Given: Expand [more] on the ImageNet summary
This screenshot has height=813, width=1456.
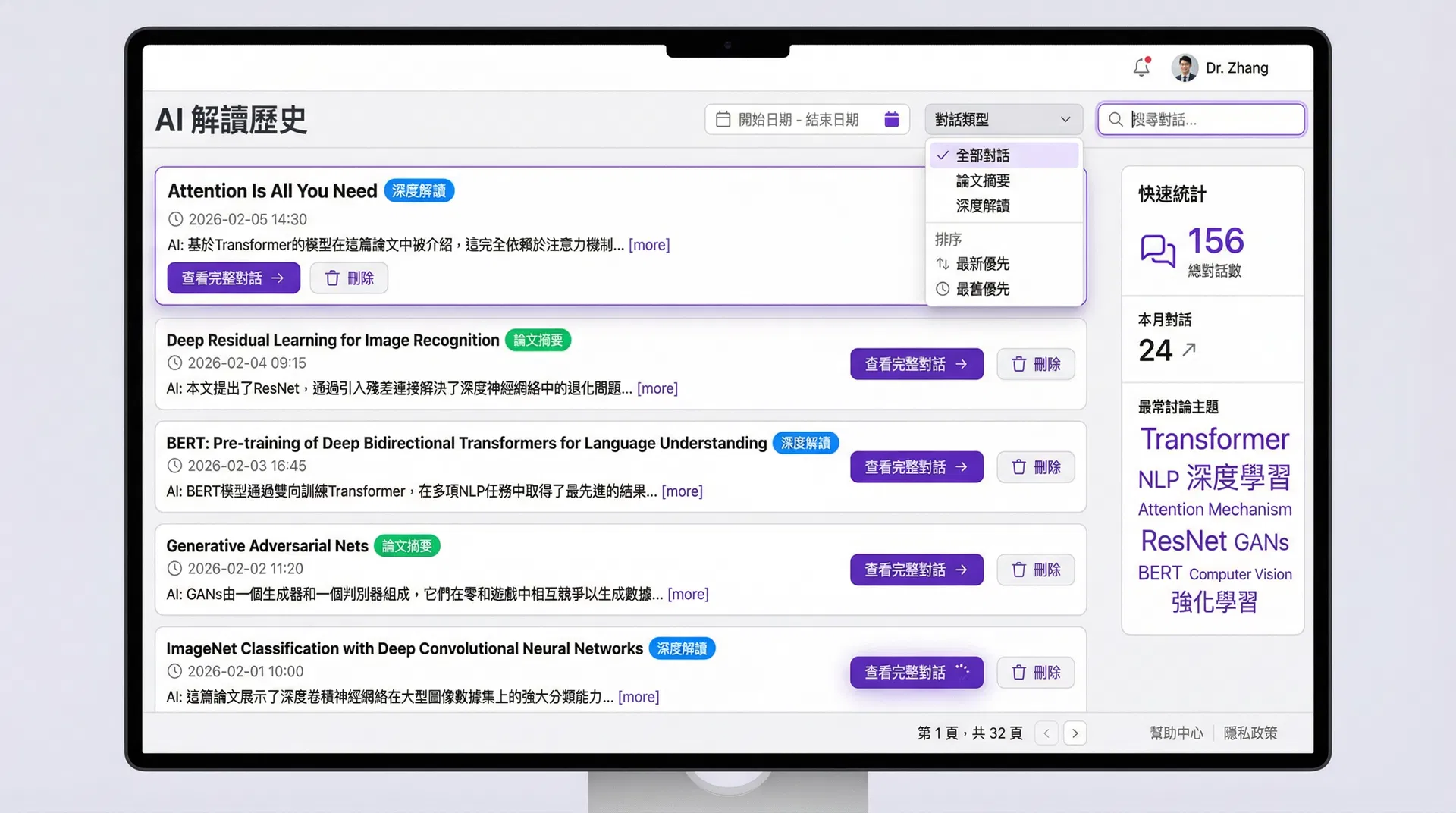Looking at the screenshot, I should pos(639,696).
